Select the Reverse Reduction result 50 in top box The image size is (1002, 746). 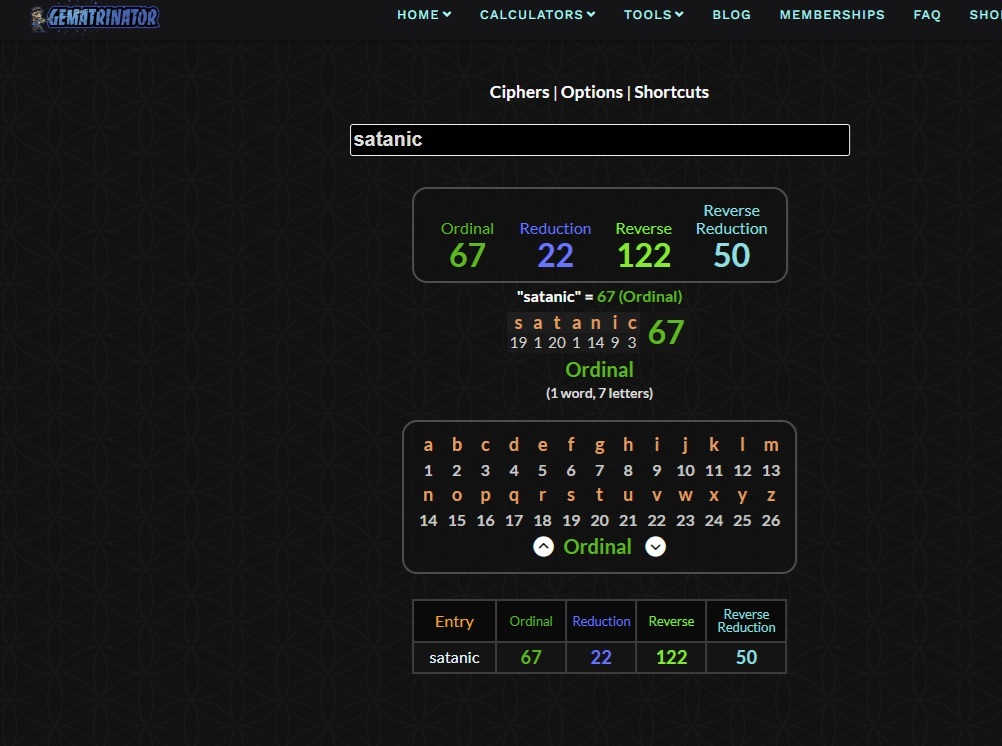tap(731, 255)
